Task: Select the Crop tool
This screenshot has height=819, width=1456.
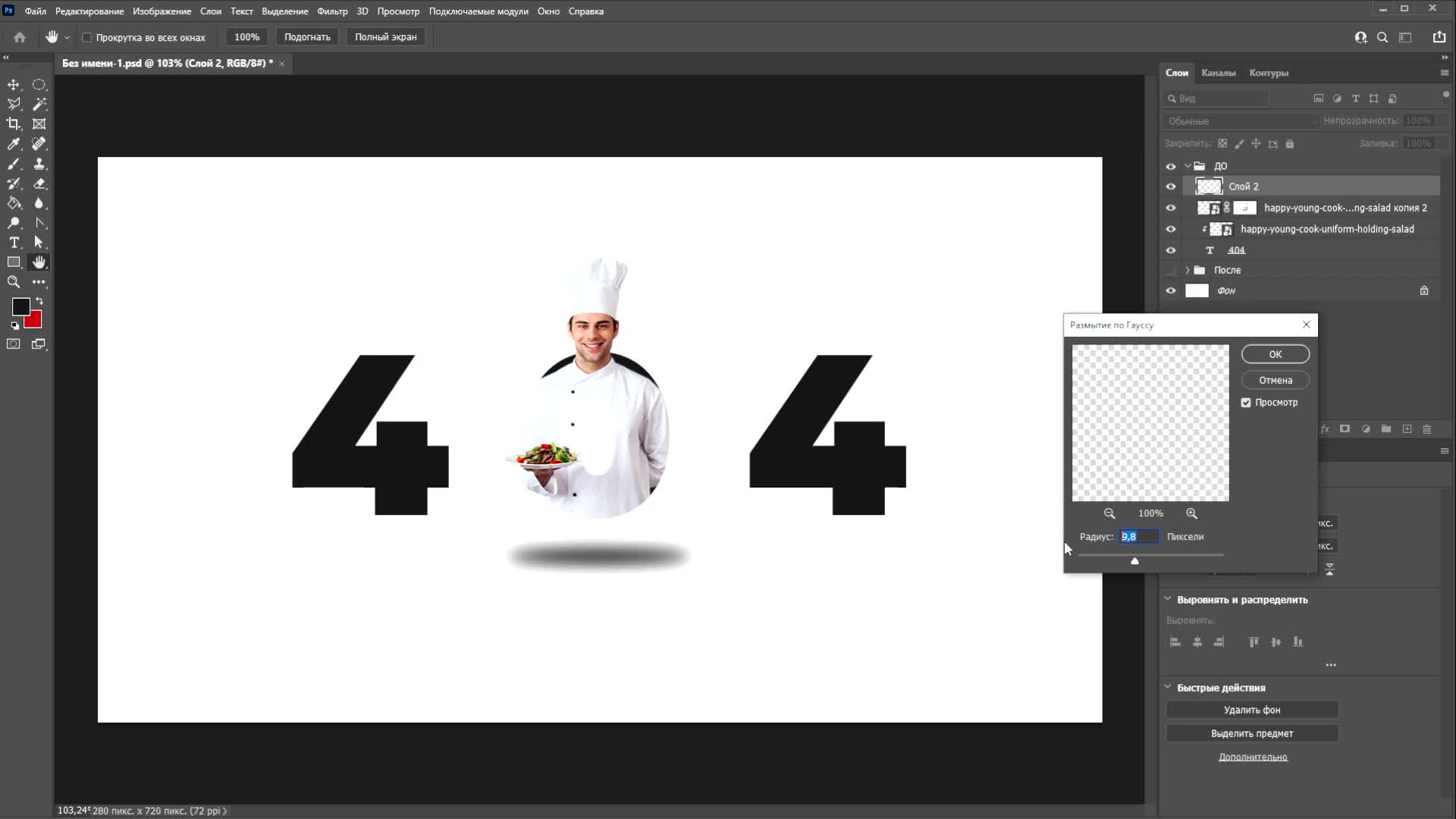Action: pyautogui.click(x=14, y=124)
